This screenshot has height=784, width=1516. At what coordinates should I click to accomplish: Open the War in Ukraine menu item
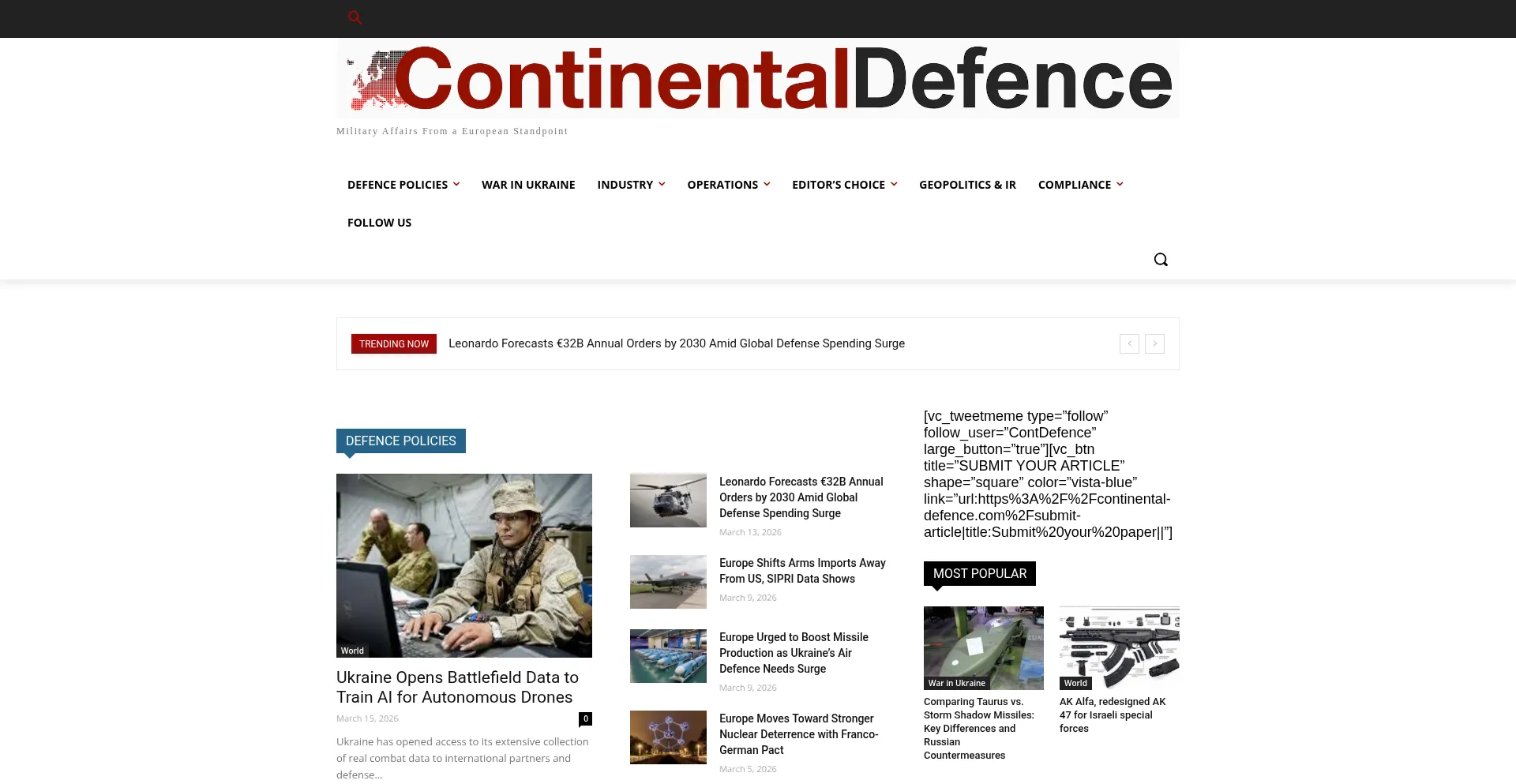click(528, 185)
